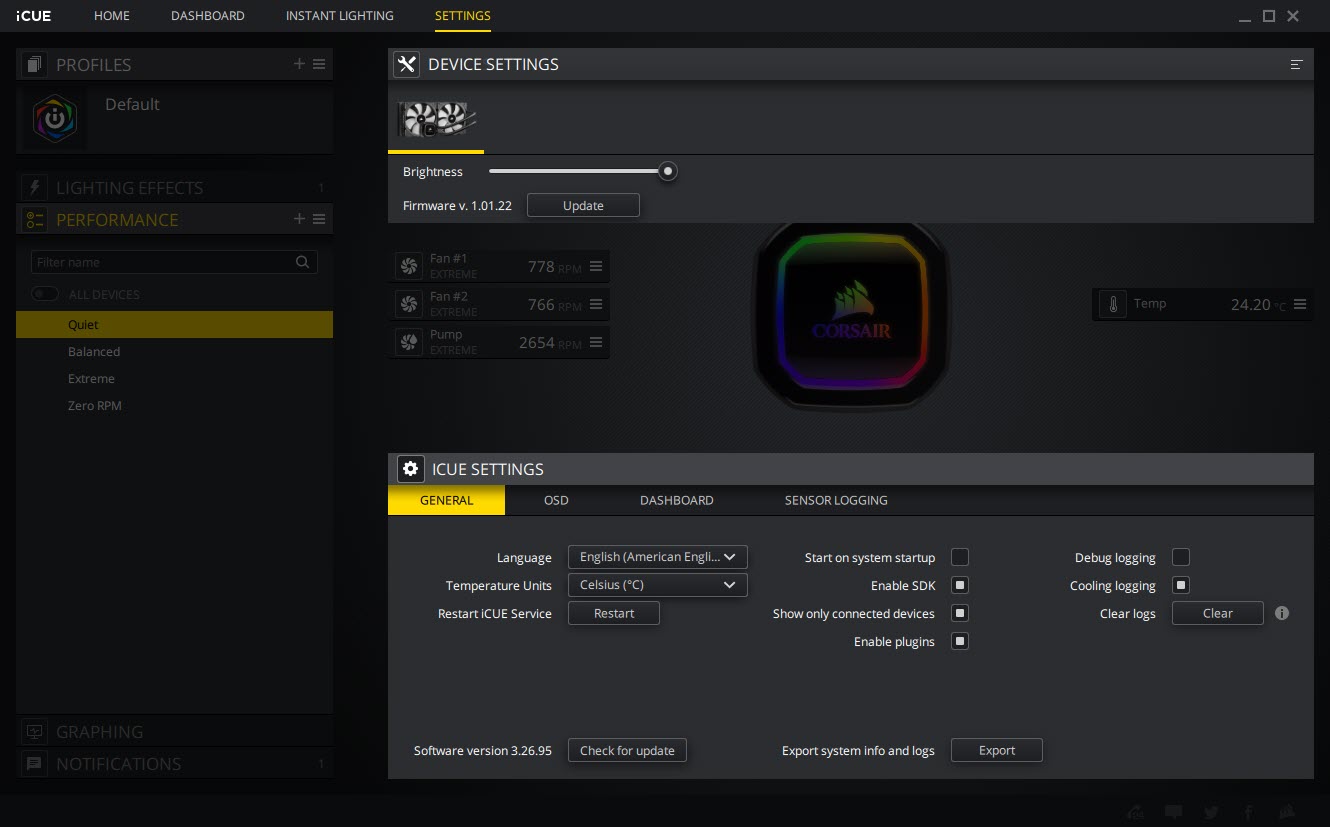Select the Default profile icon
Screen dimensions: 1330x827
tap(55, 118)
